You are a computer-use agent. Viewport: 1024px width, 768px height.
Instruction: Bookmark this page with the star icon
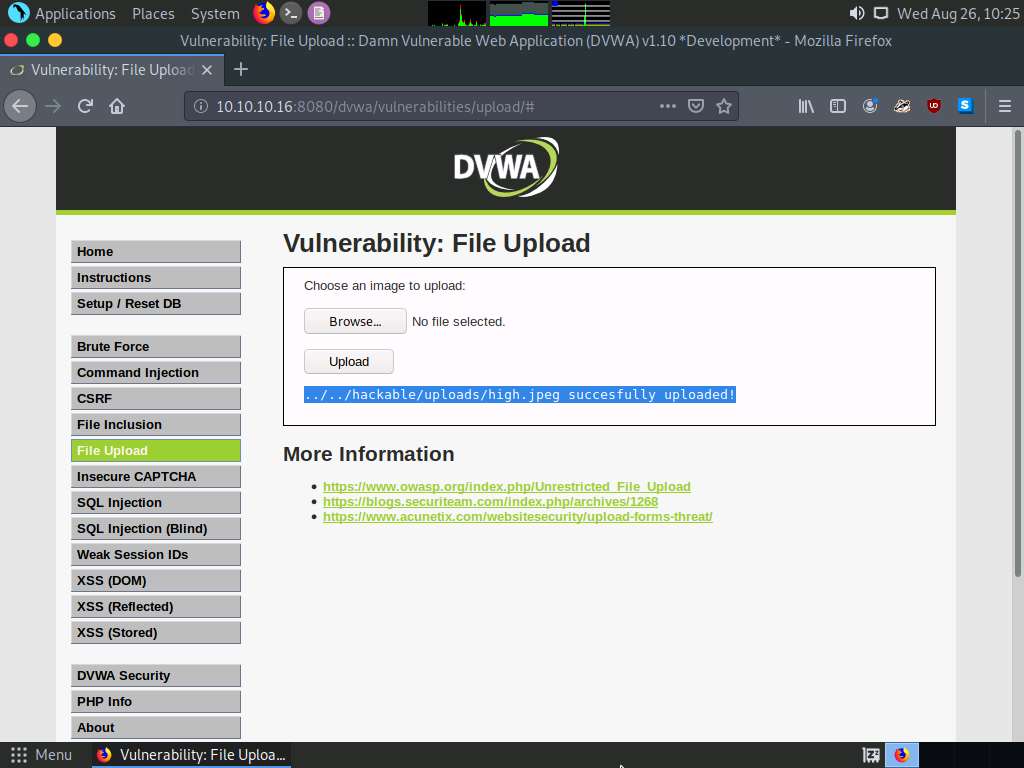724,106
